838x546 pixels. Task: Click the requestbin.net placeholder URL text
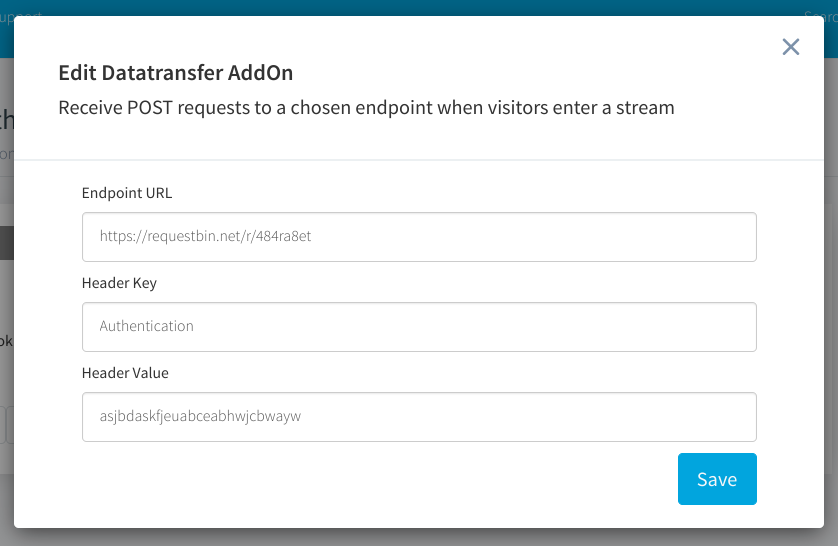(205, 236)
